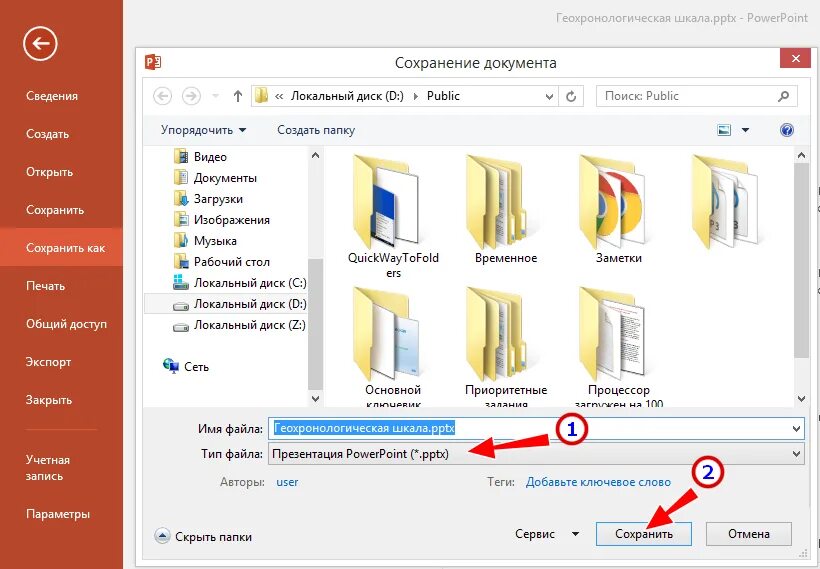Screen dimensions: 820x569
Task: Close the save dialog with X
Action: pos(796,59)
